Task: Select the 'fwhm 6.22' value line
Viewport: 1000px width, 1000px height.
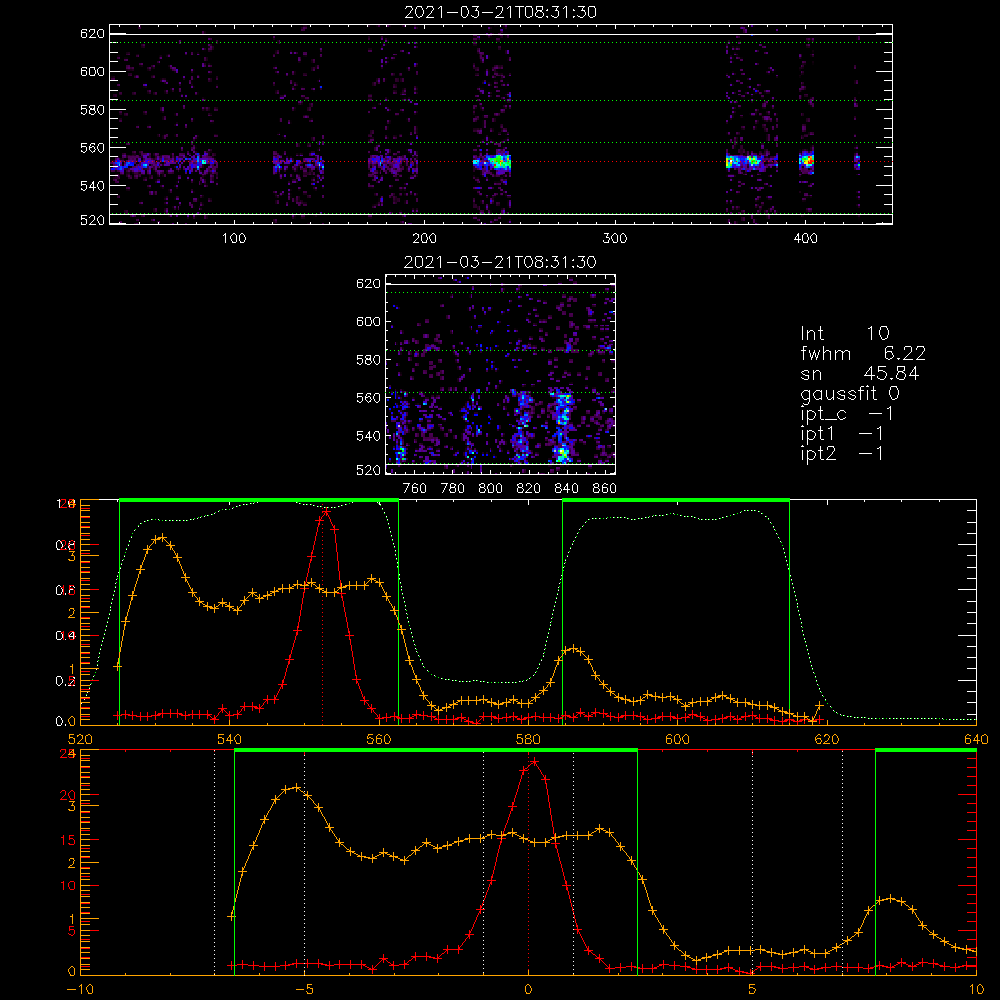Action: [863, 353]
